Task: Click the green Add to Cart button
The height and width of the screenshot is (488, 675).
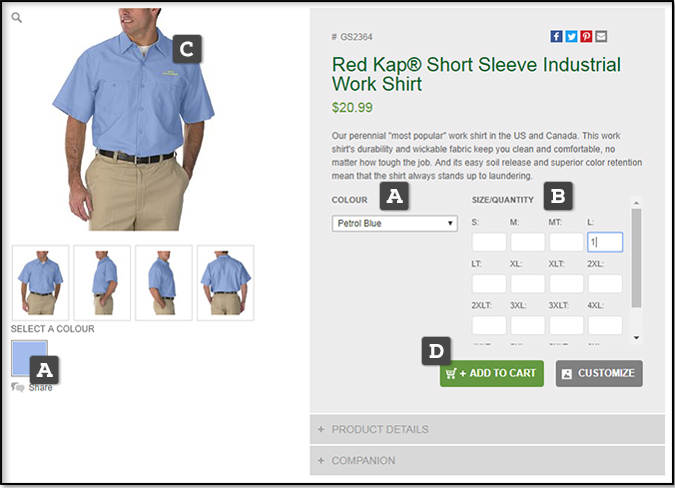Action: pyautogui.click(x=491, y=373)
